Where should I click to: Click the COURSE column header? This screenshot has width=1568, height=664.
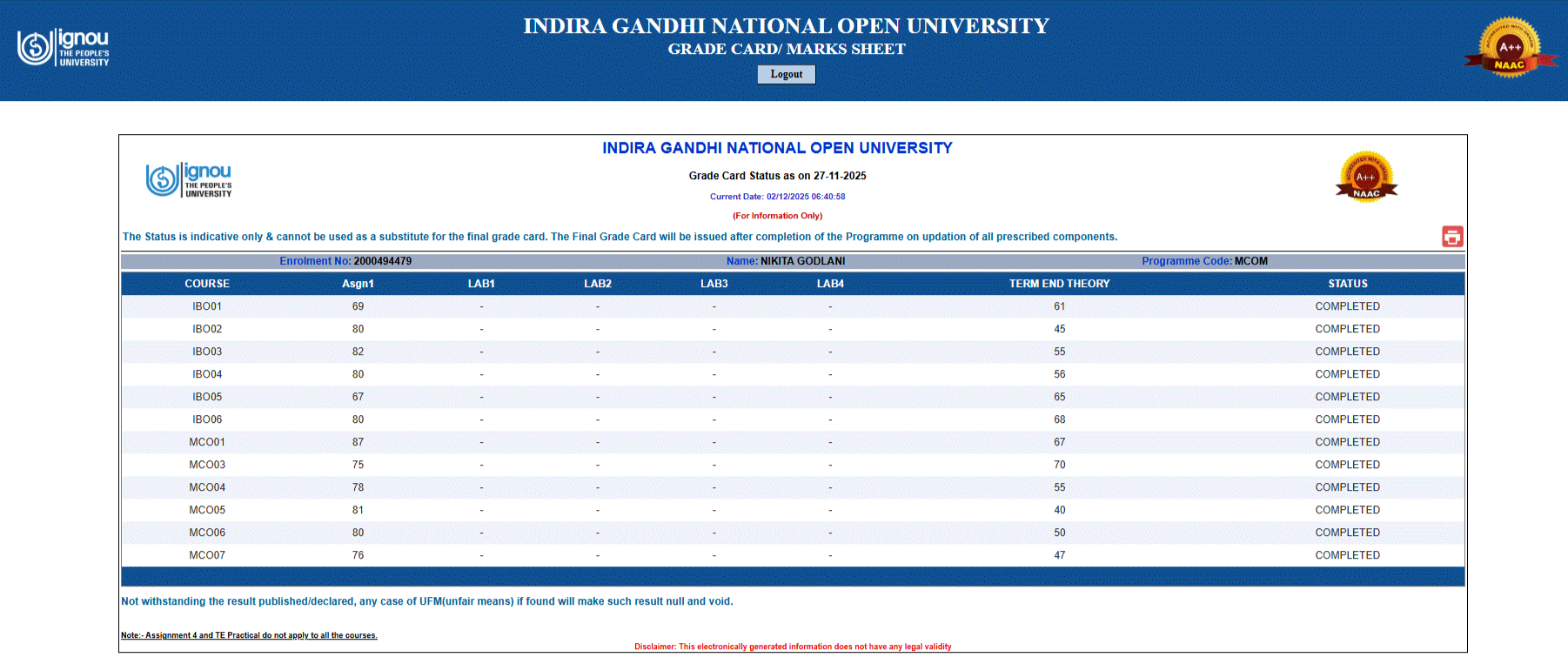[207, 284]
